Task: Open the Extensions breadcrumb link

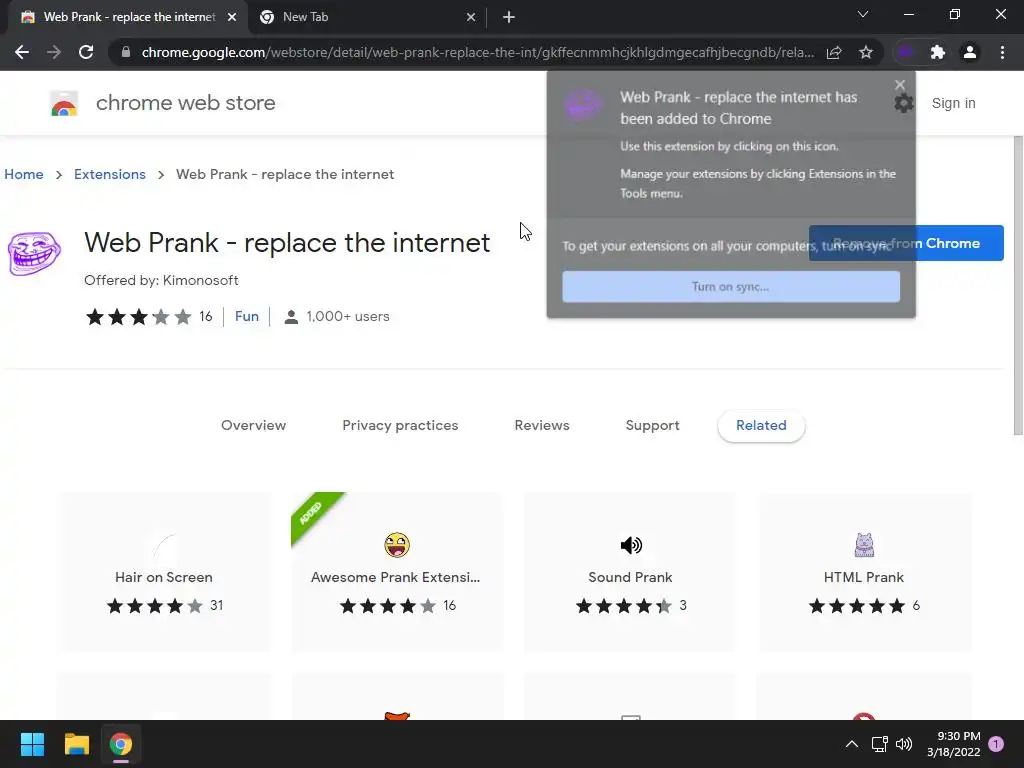Action: [110, 174]
